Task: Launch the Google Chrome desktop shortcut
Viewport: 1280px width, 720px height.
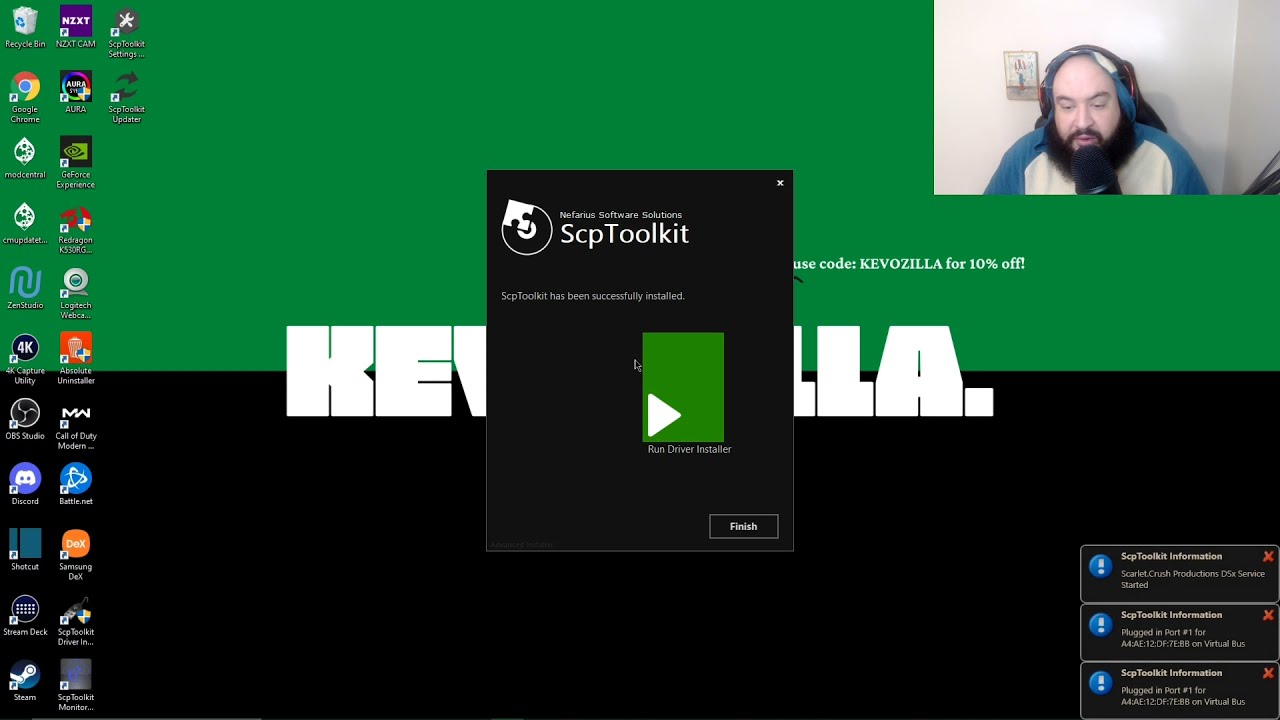Action: click(x=25, y=97)
